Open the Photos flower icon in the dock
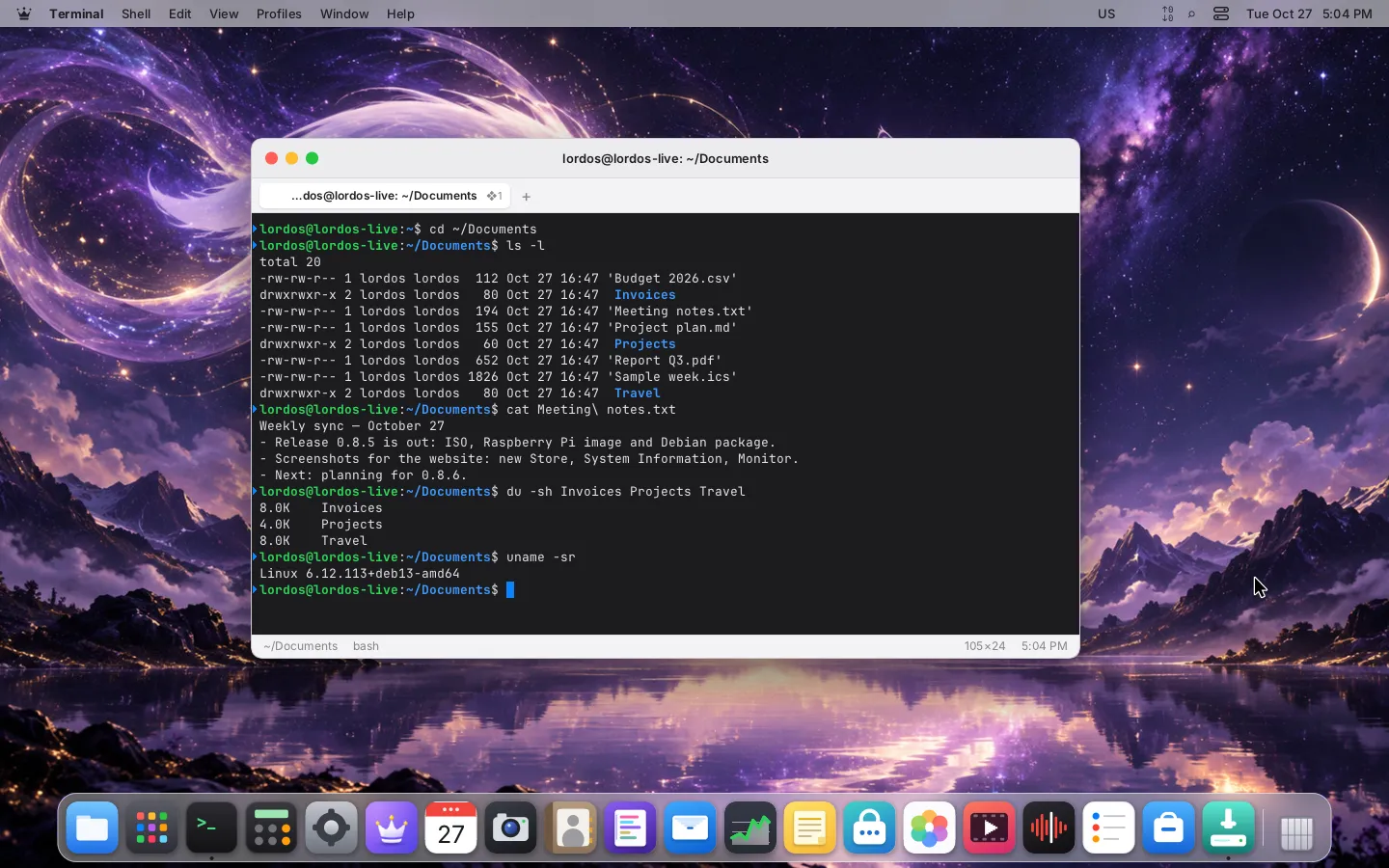 [930, 827]
